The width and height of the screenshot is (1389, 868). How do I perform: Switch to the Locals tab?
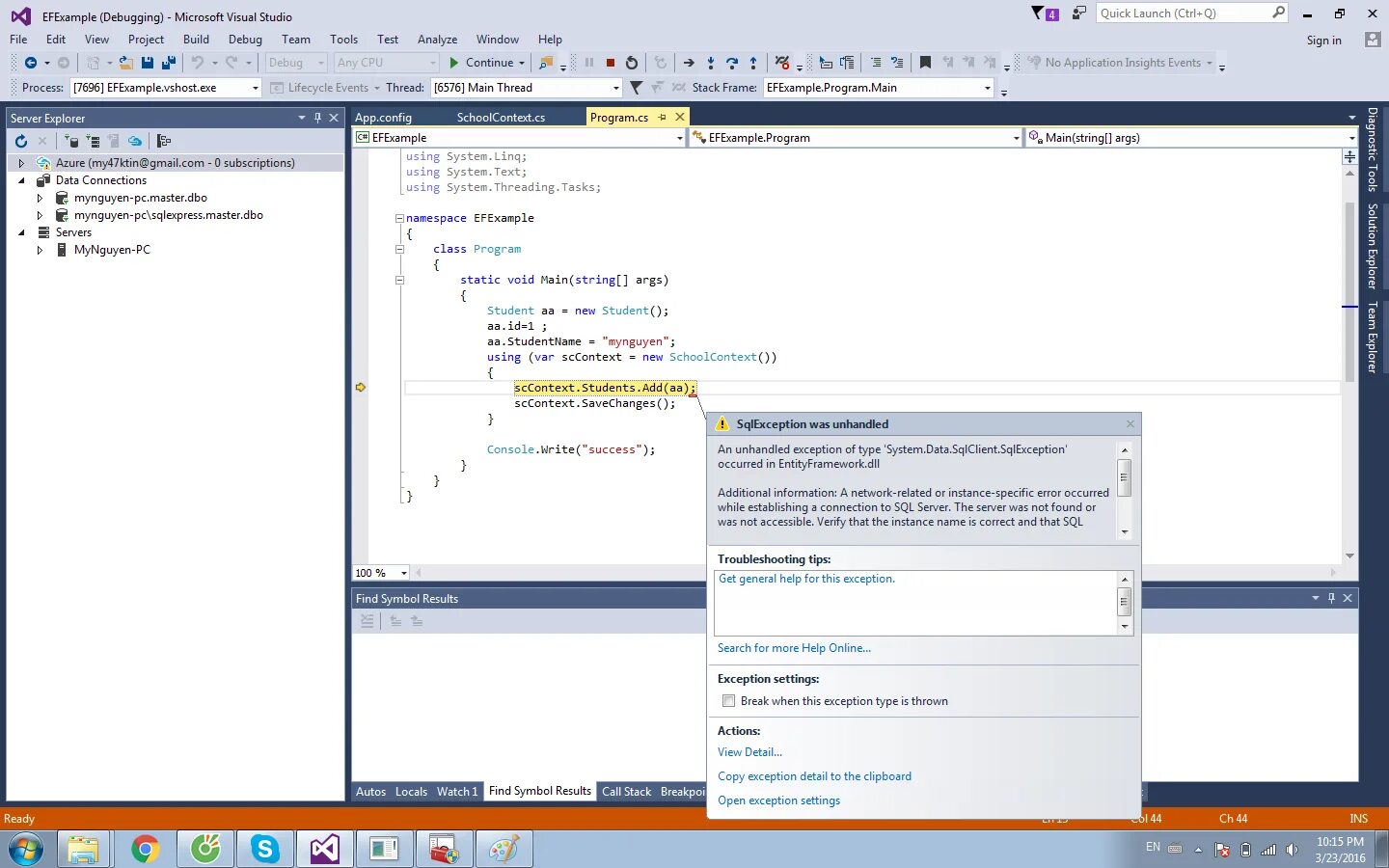[x=411, y=792]
